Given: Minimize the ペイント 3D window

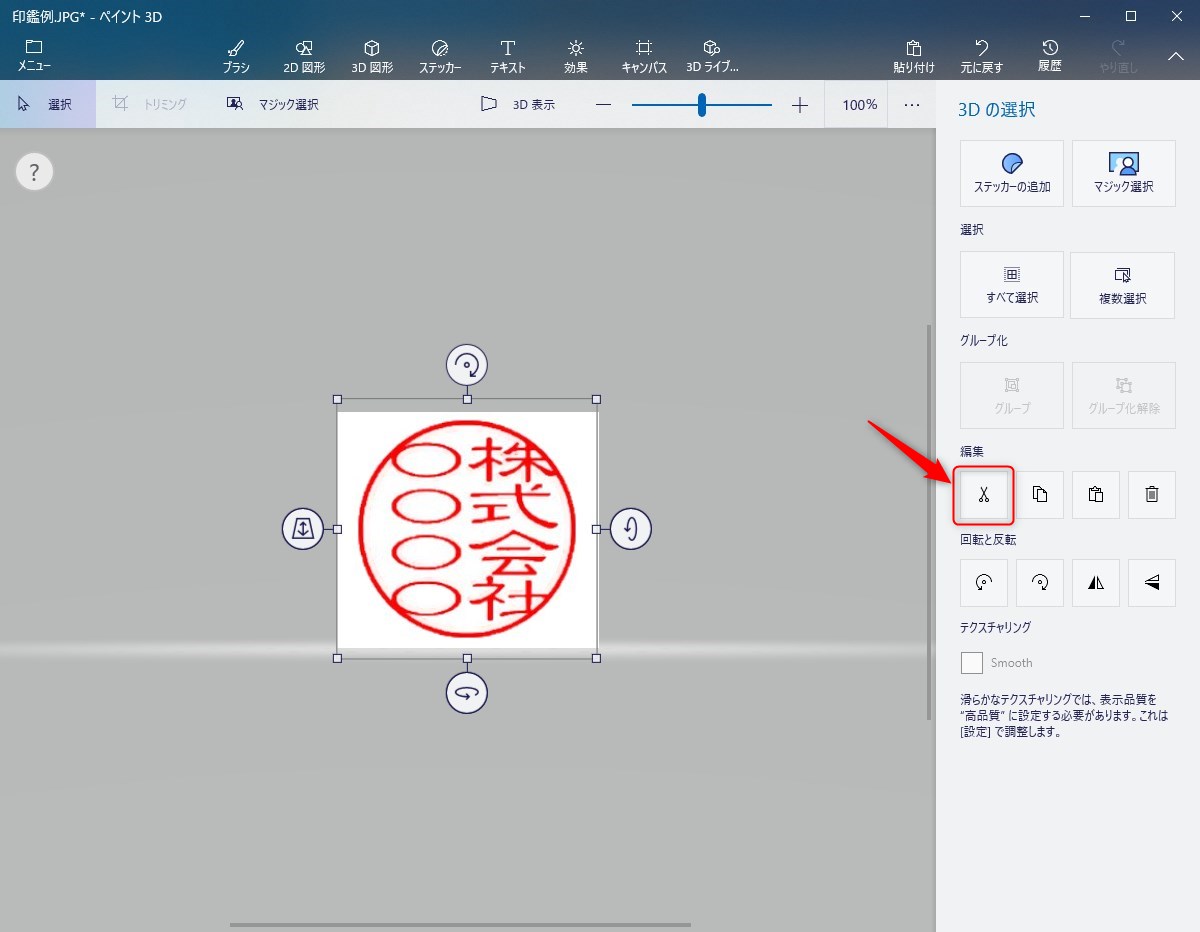Looking at the screenshot, I should pyautogui.click(x=1085, y=16).
